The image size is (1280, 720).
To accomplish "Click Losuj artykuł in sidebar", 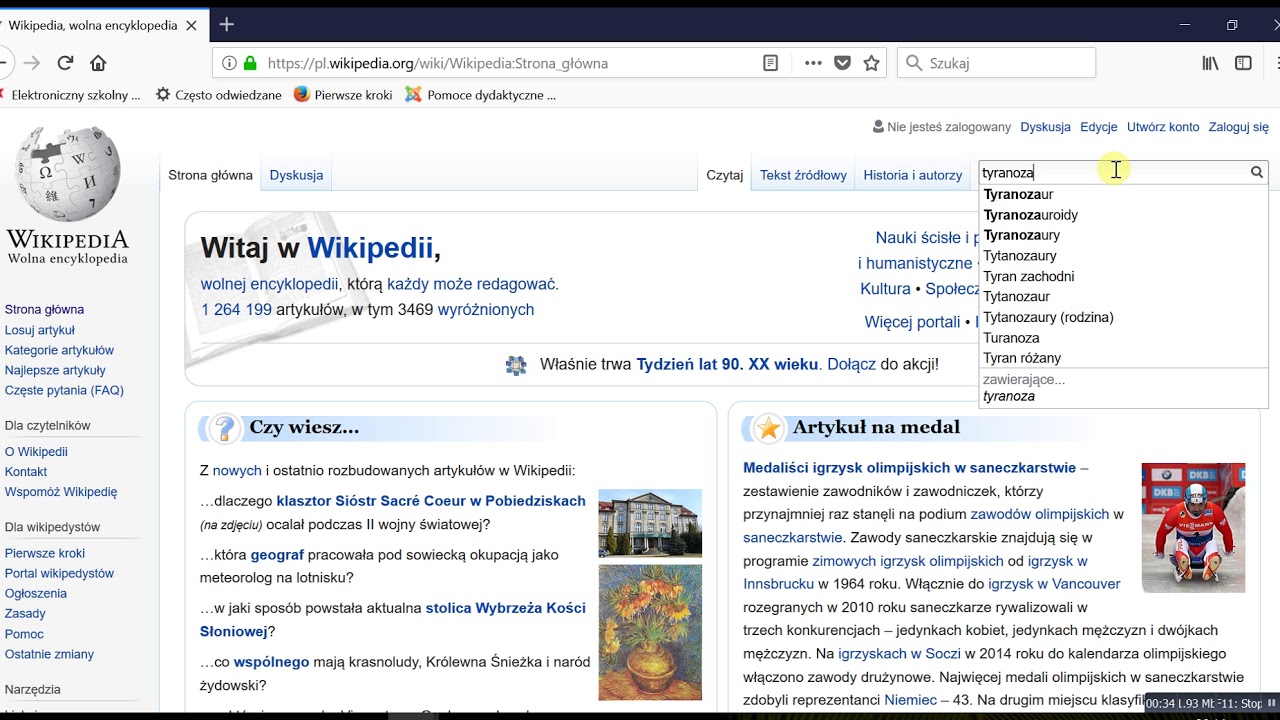I will point(40,330).
